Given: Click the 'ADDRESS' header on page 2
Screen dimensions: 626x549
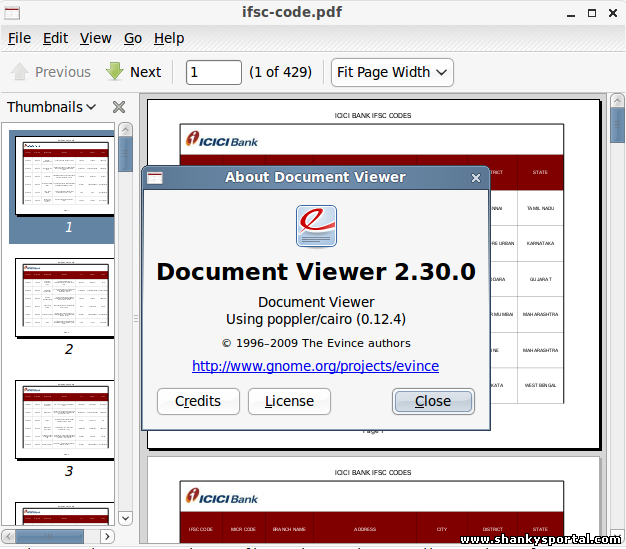Looking at the screenshot, I should (365, 529).
